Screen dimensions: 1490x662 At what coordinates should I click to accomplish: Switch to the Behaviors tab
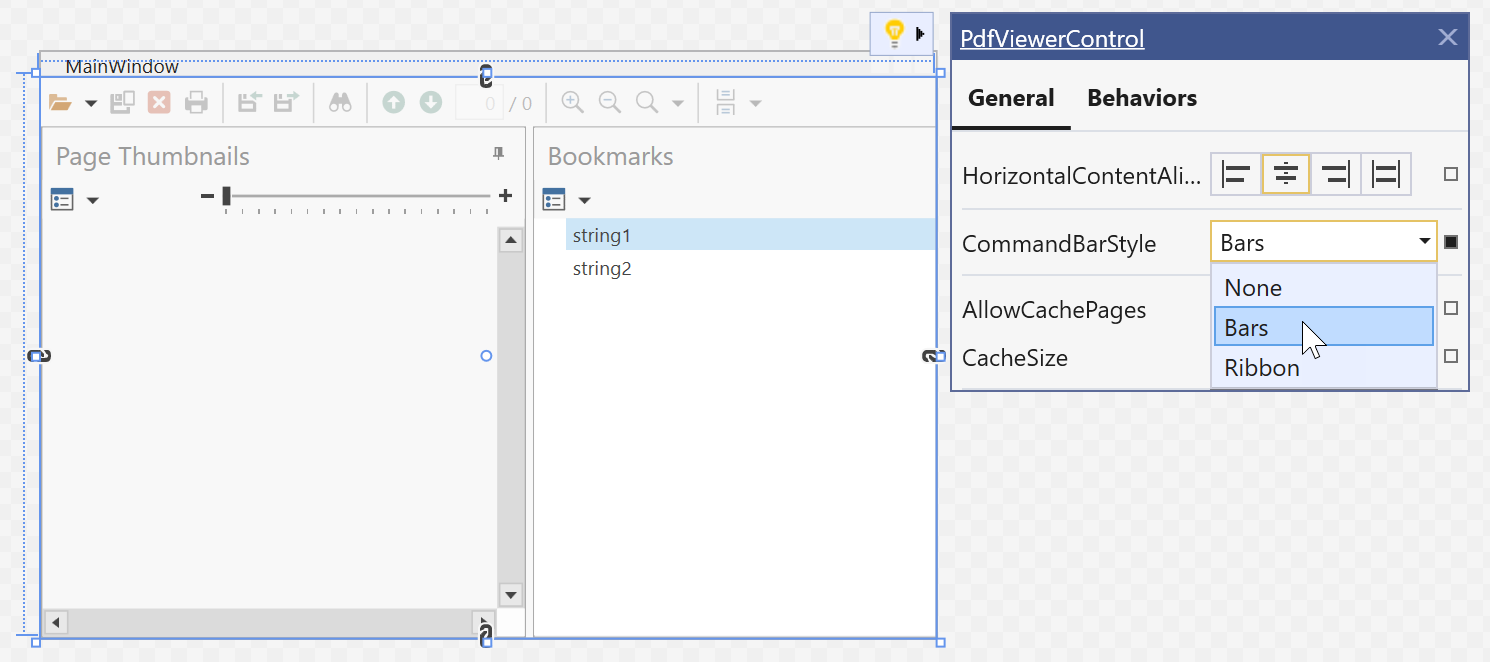point(1142,98)
